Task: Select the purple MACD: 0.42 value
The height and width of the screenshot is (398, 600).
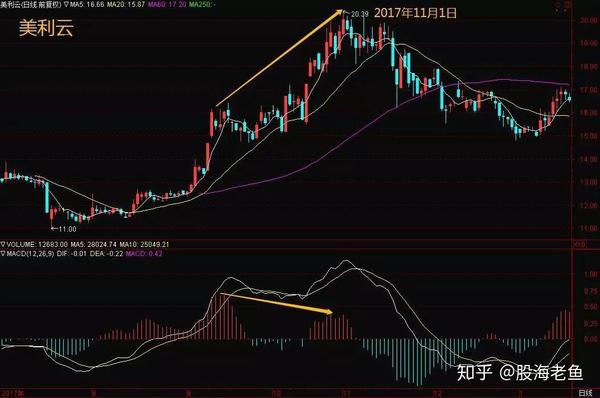Action: point(144,253)
